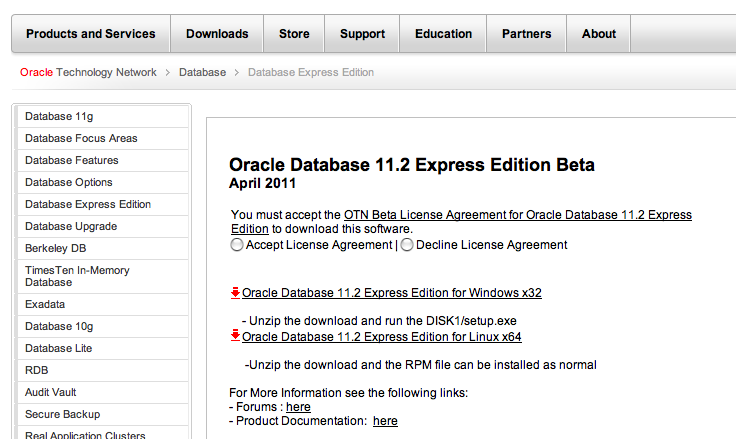Screen dimensions: 736x439
Task: Open Database Lite in sidebar
Action: click(103, 348)
